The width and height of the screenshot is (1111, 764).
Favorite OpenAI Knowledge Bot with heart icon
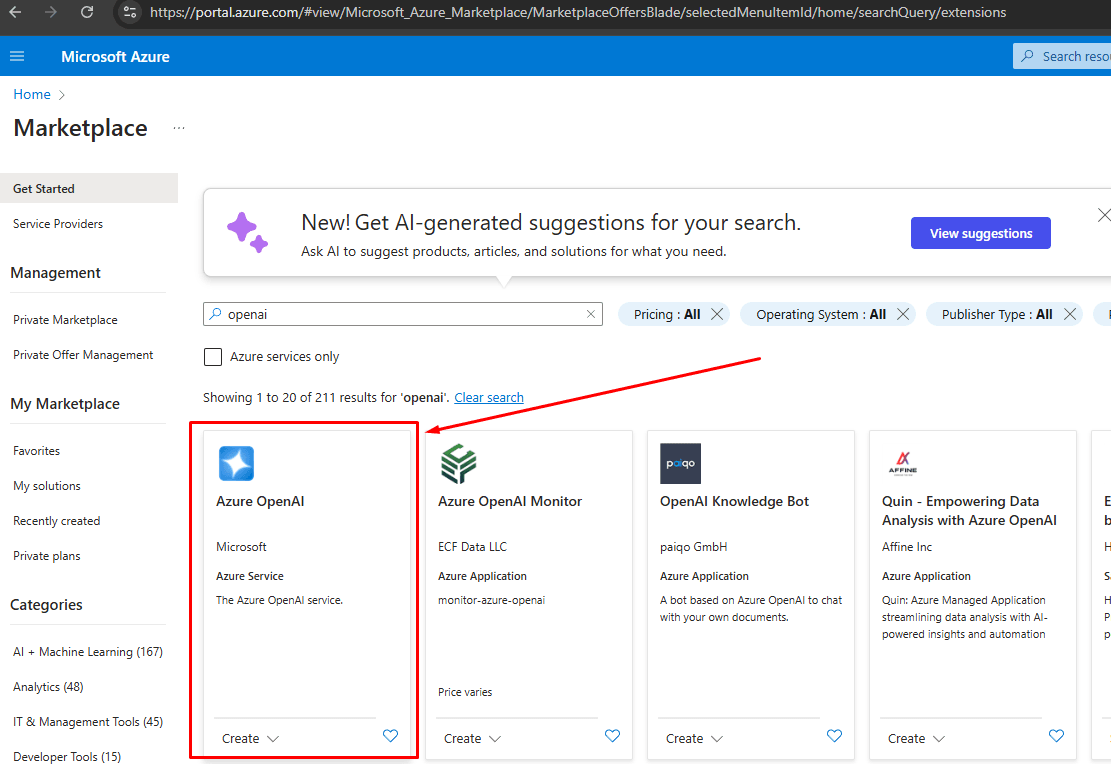point(835,736)
